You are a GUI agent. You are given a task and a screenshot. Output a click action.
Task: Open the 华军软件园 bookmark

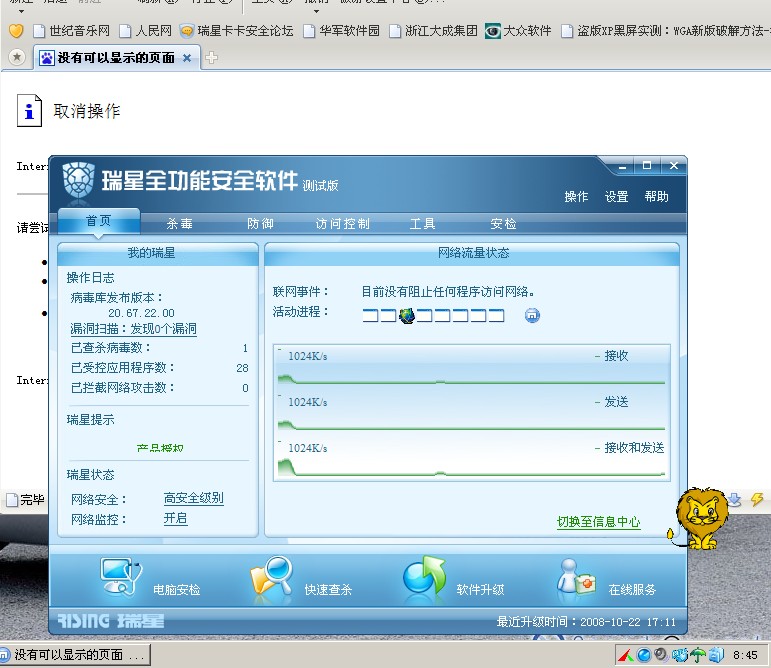[x=342, y=31]
